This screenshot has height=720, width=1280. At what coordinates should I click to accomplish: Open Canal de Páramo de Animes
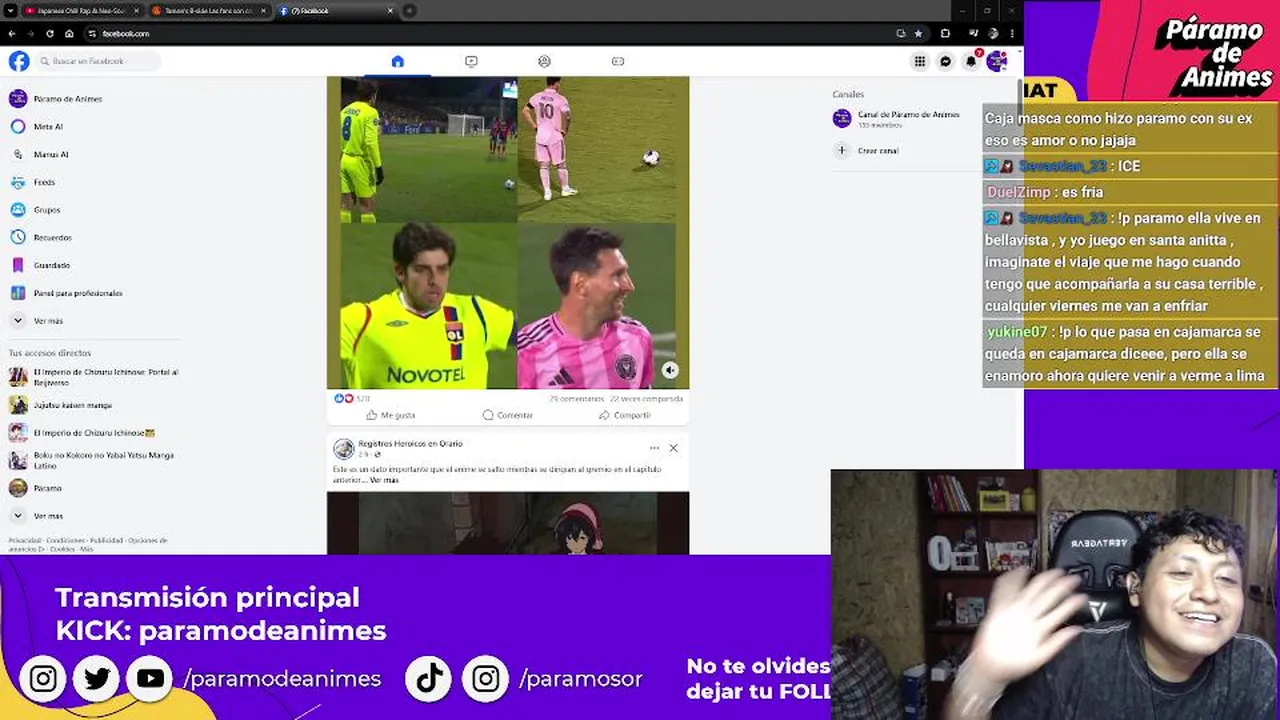(x=896, y=119)
